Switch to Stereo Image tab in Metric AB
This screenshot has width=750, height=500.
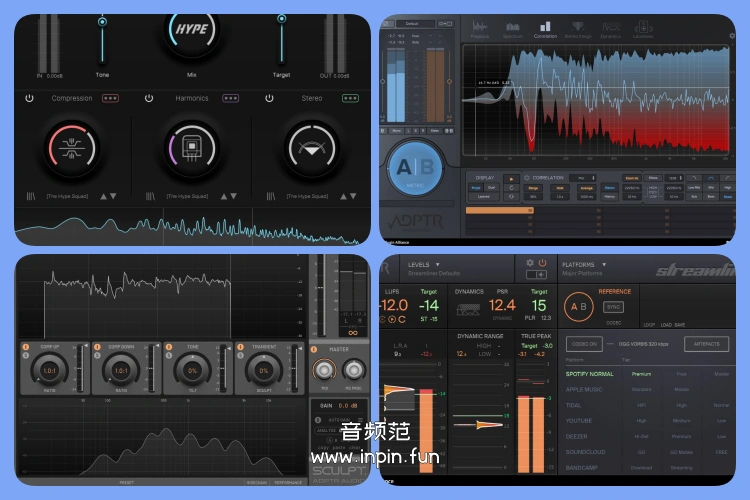click(x=578, y=29)
